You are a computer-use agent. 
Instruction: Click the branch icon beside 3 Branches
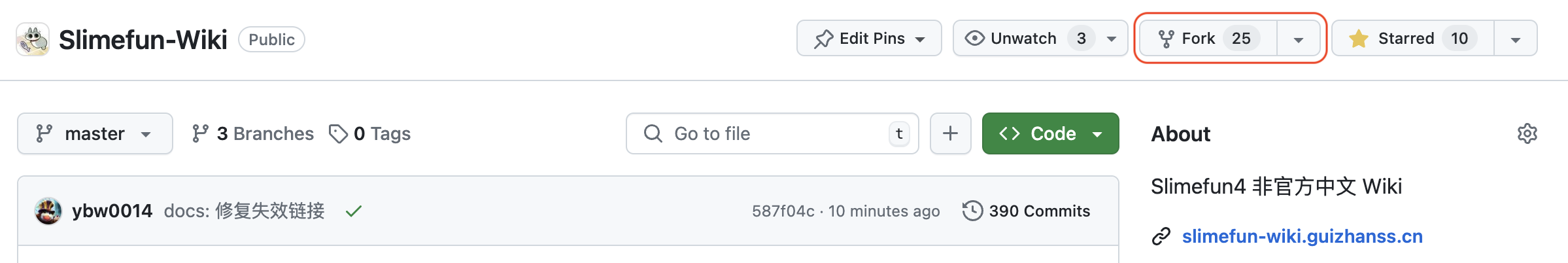coord(200,134)
